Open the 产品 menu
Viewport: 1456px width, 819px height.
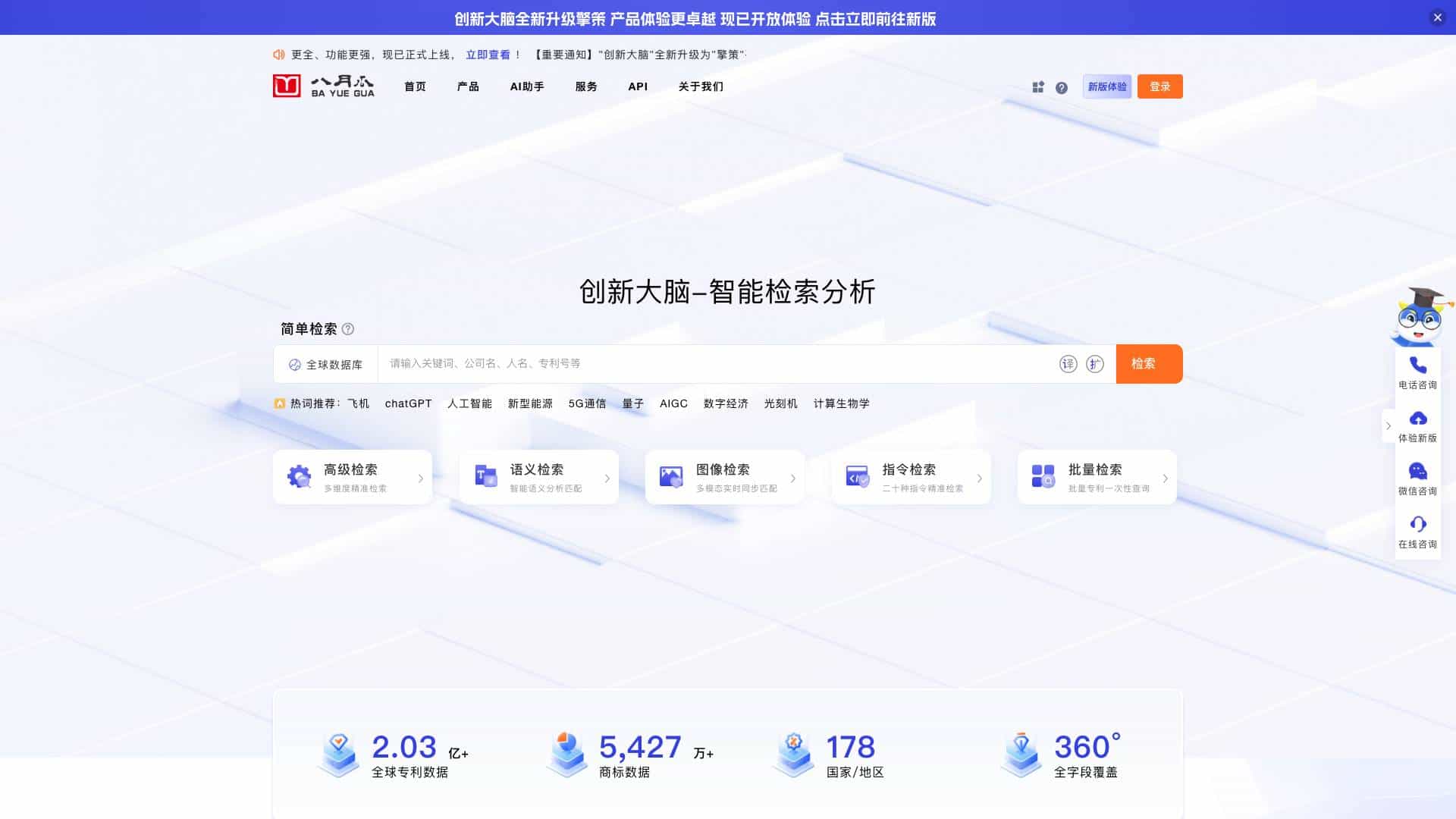(x=468, y=86)
